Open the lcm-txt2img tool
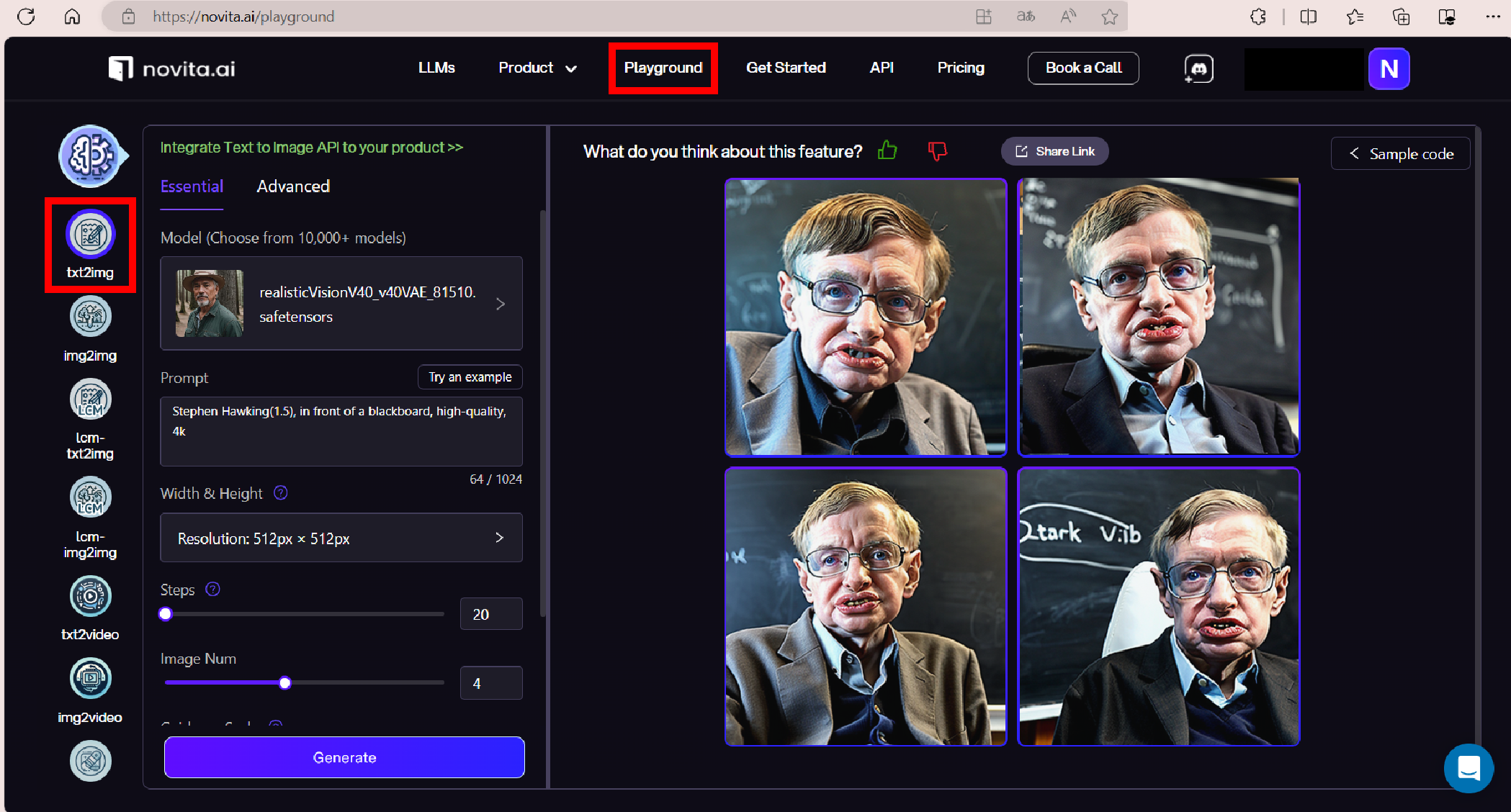This screenshot has height=812, width=1511. point(90,400)
